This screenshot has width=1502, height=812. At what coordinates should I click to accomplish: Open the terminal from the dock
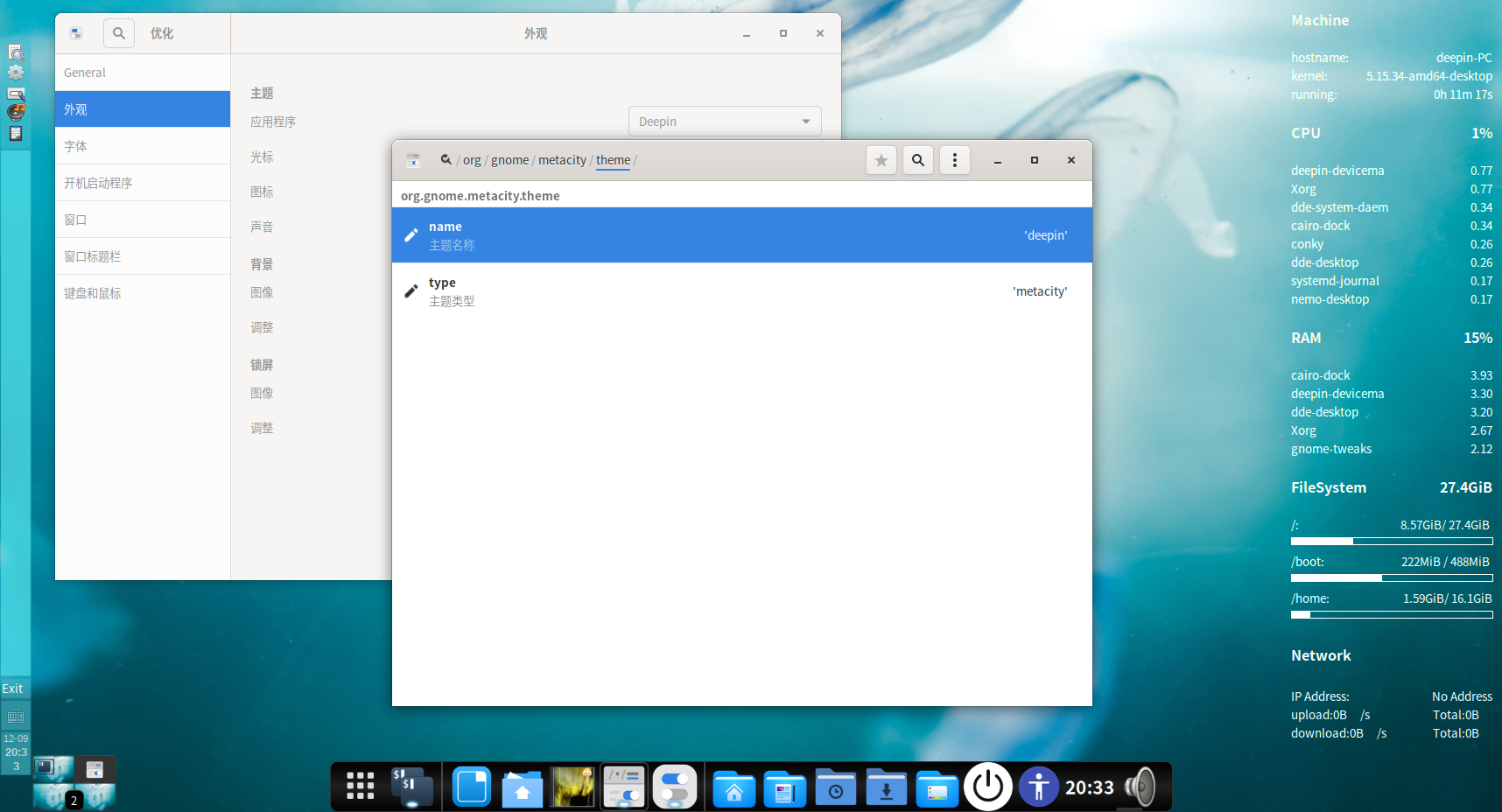click(x=411, y=787)
